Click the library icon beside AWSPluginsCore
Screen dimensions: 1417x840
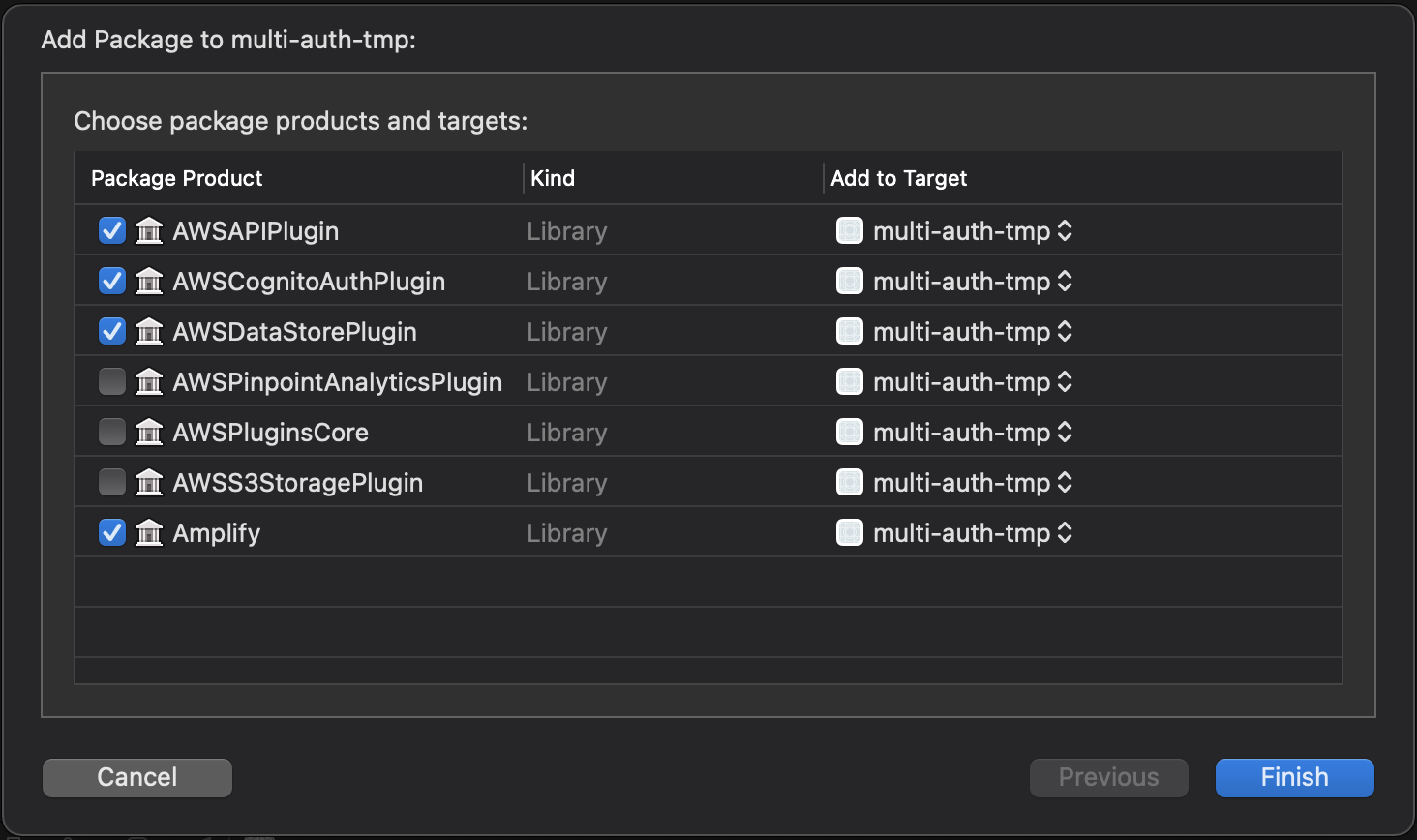pyautogui.click(x=149, y=432)
